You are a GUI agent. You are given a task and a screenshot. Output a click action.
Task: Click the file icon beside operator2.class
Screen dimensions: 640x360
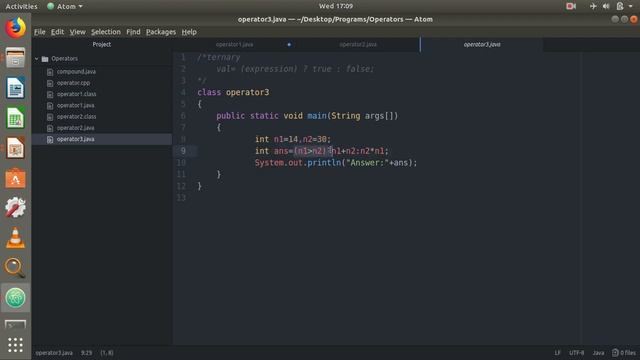50,117
